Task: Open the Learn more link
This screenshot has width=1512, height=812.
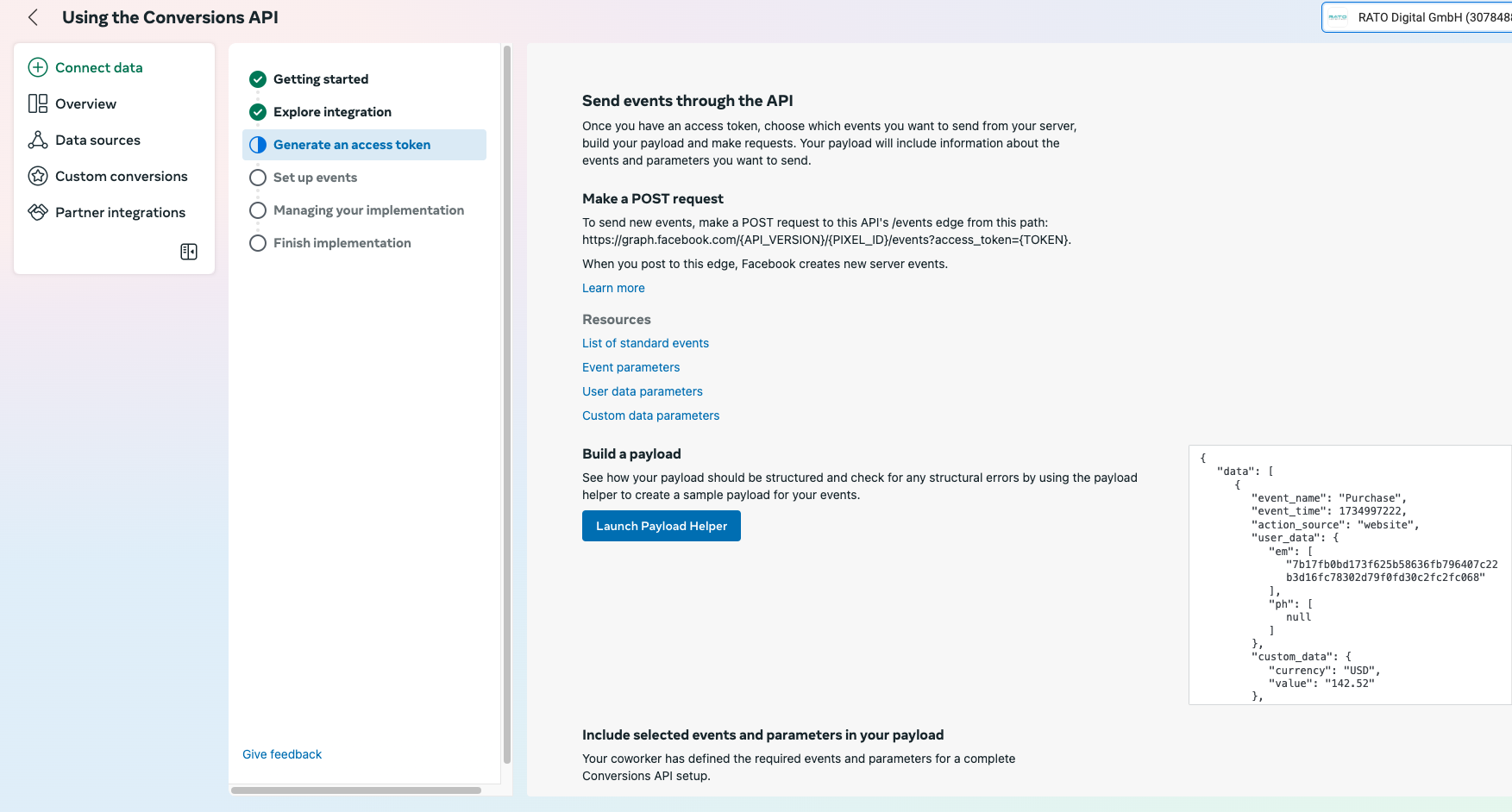Action: coord(613,287)
